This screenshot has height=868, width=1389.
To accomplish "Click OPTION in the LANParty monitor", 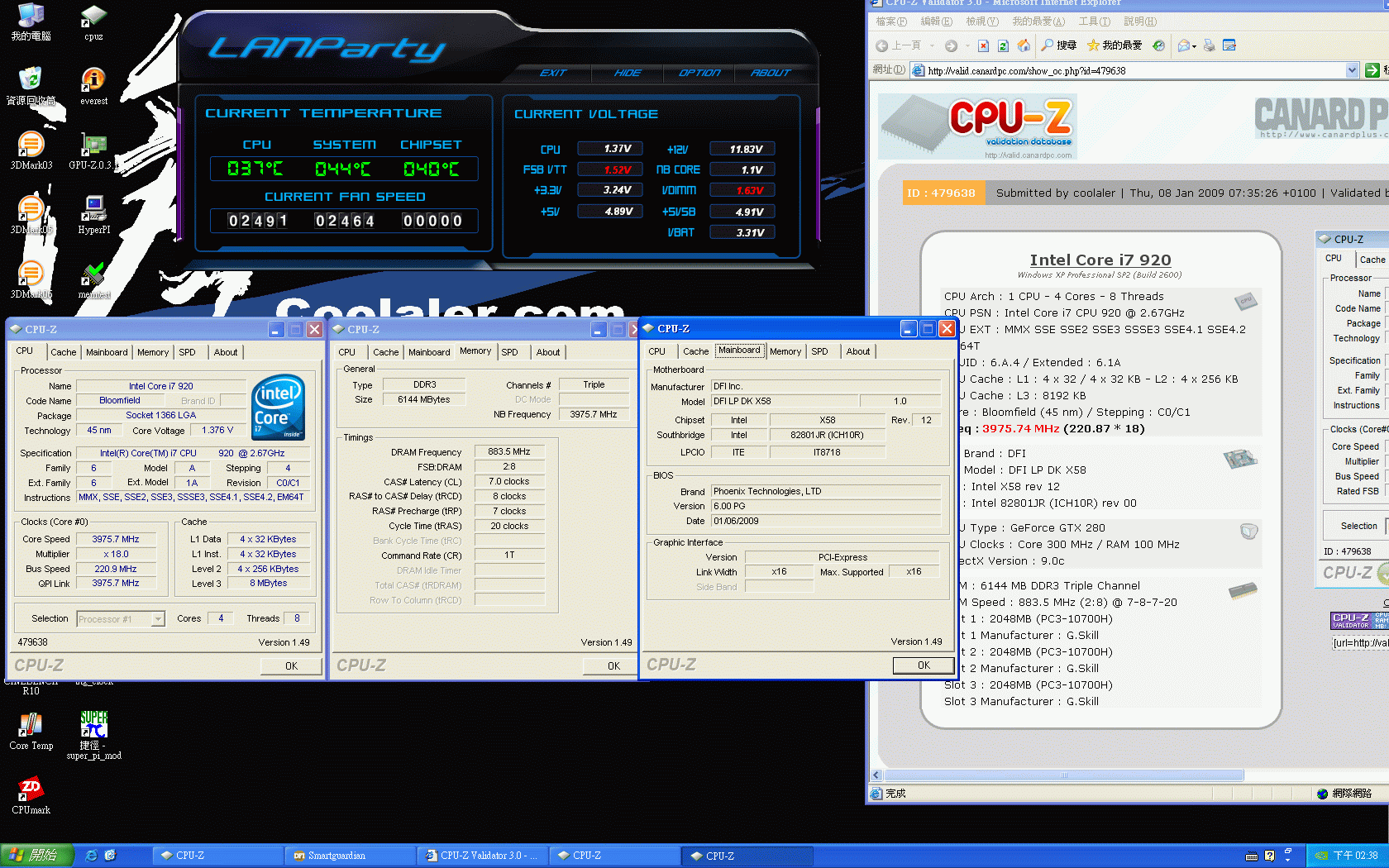I will 699,73.
